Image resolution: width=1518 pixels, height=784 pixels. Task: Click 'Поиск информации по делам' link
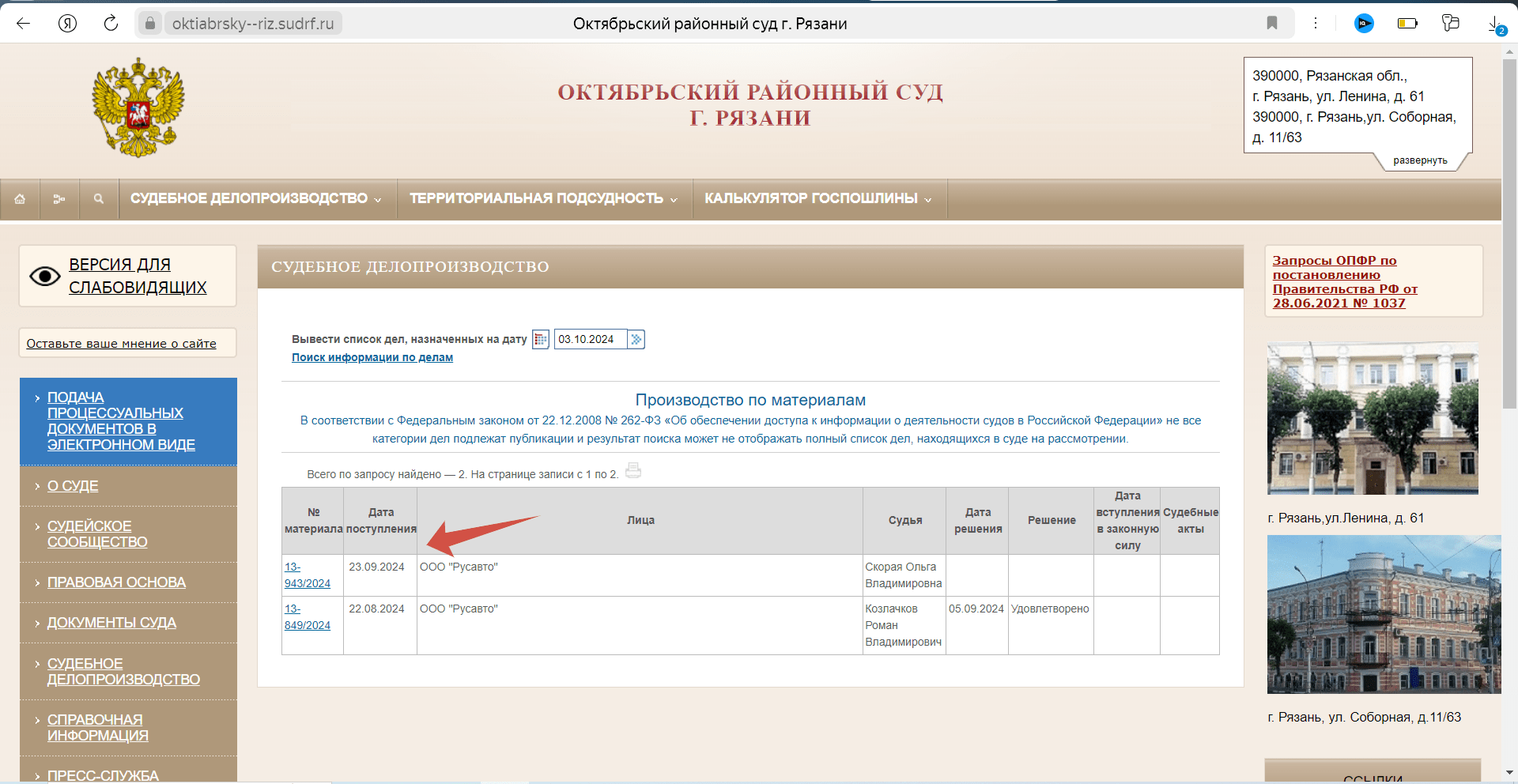pyautogui.click(x=372, y=358)
